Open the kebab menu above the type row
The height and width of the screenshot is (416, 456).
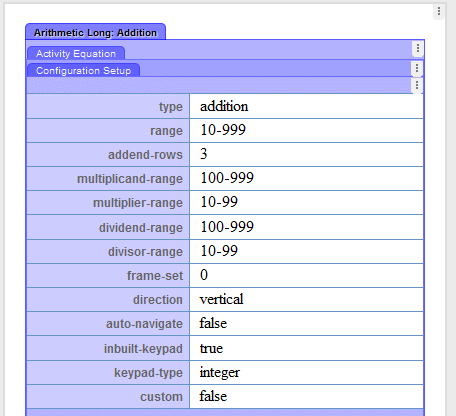(417, 85)
